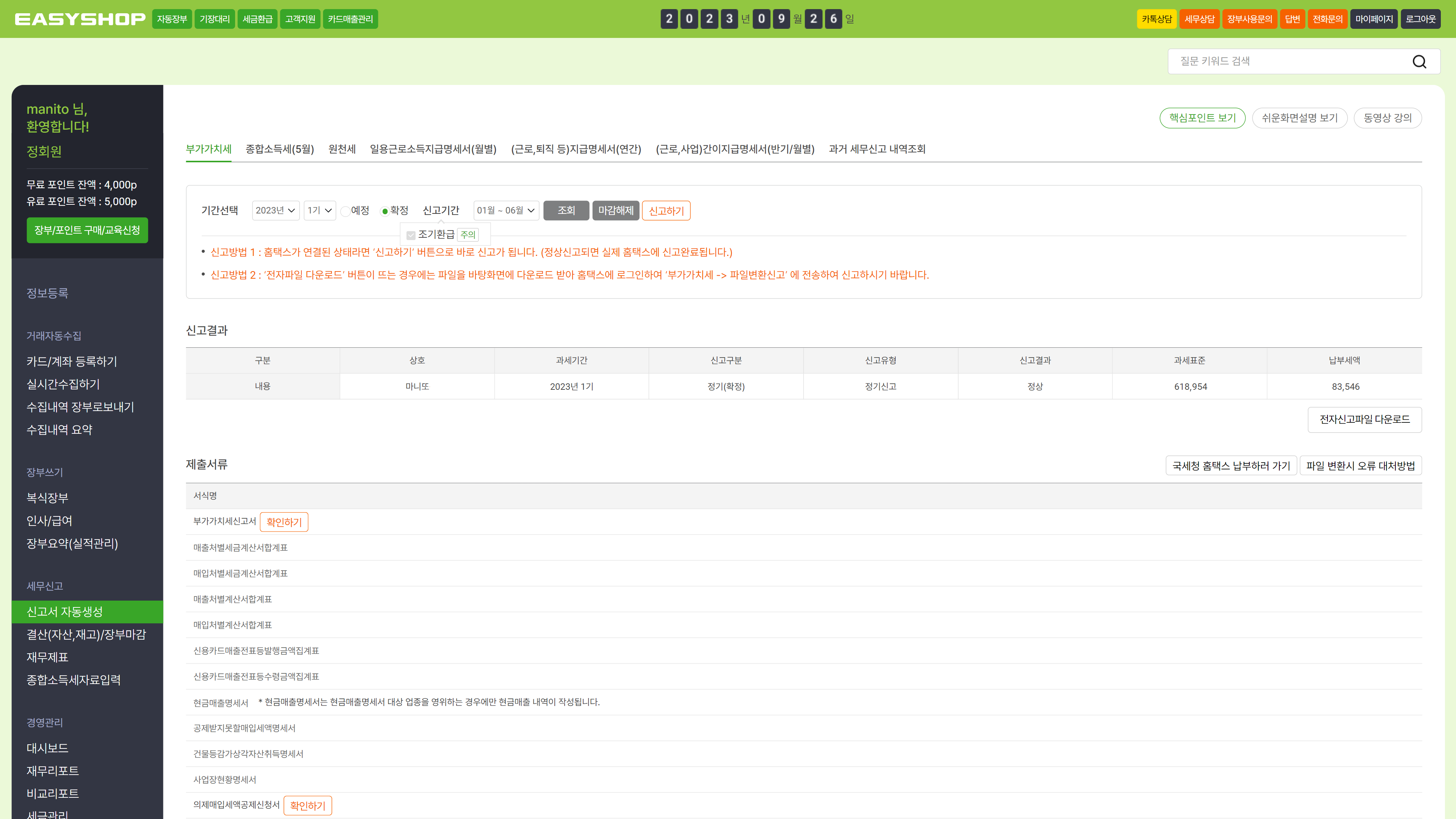The image size is (1456, 819).
Task: Open the (근로,퇴직 등)지급명세서(연간) tab
Action: 576,149
